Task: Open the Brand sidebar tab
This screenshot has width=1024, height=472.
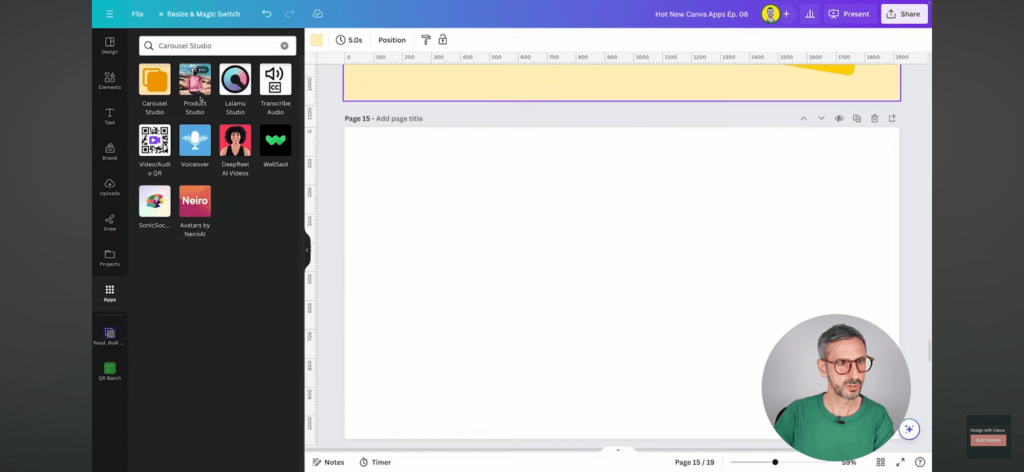Action: point(110,152)
